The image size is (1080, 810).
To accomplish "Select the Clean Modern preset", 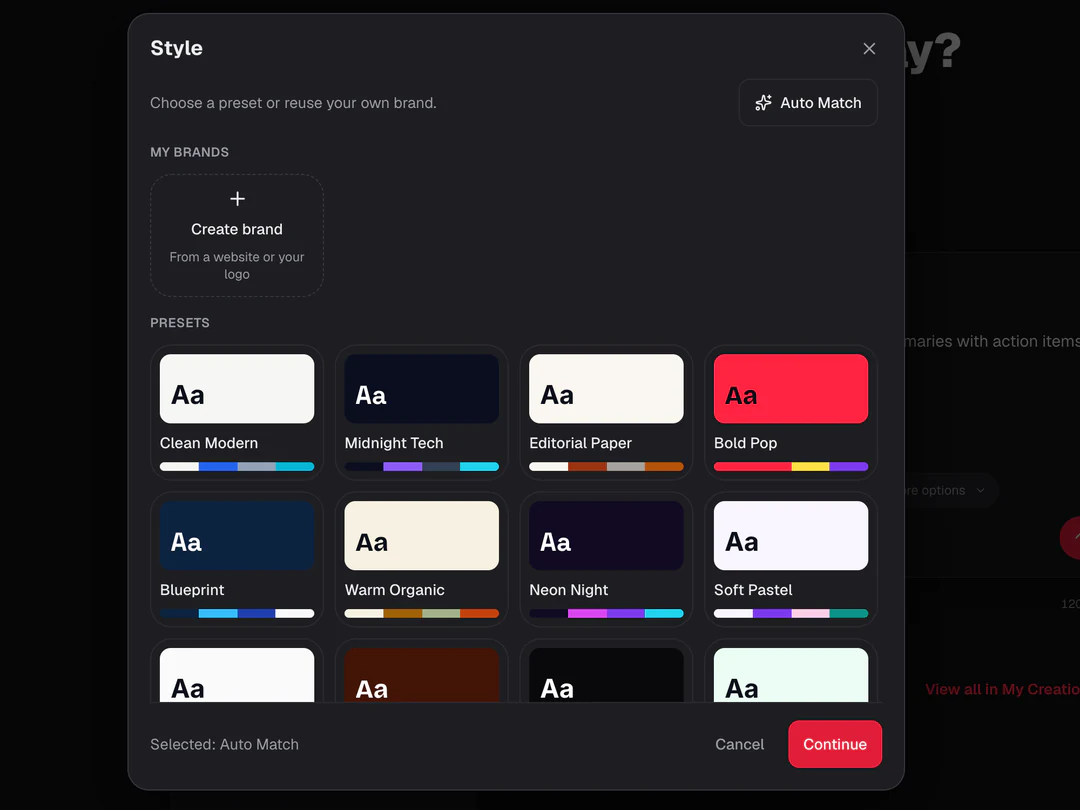I will (x=237, y=412).
